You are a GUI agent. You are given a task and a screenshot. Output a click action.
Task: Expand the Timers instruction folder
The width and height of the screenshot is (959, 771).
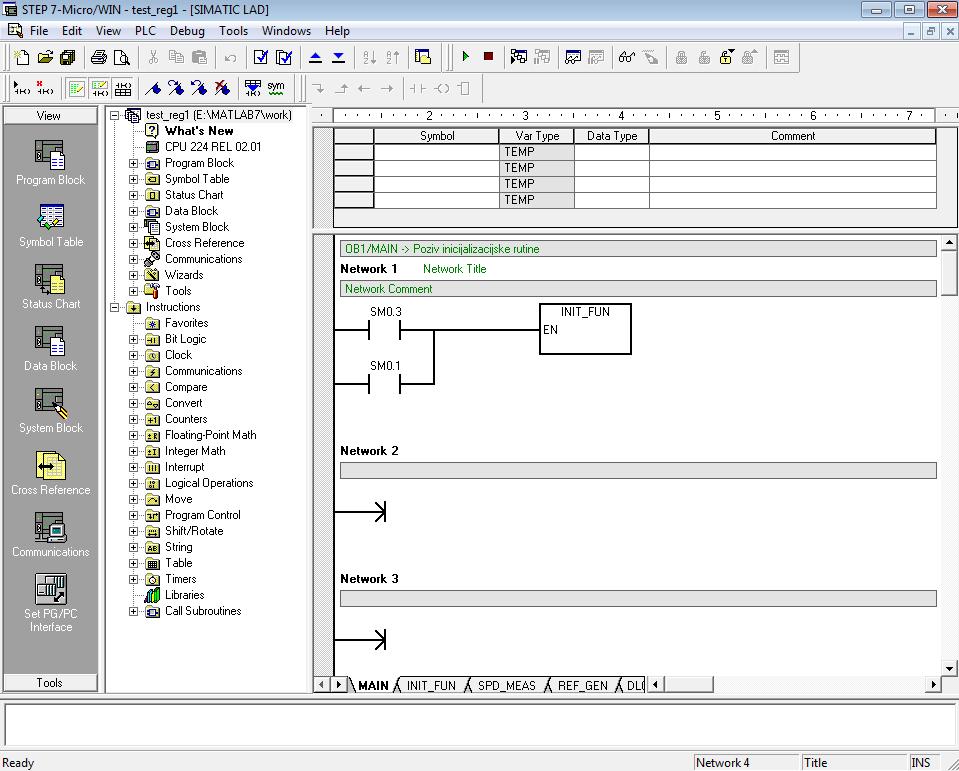pos(133,579)
